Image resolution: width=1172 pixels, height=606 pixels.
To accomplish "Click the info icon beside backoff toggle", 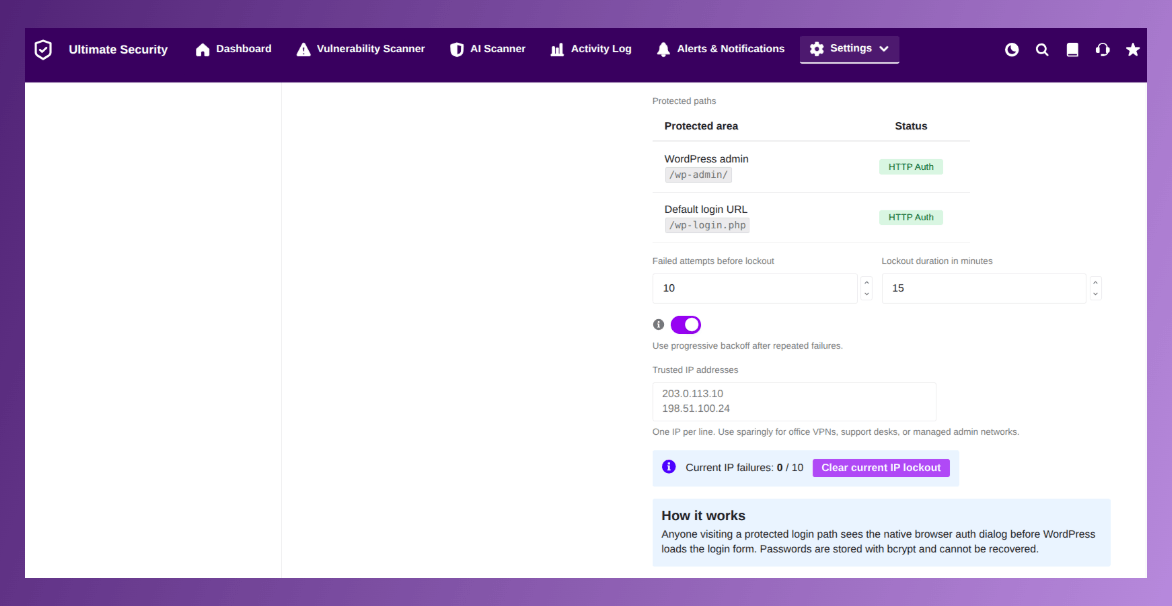I will pyautogui.click(x=659, y=324).
